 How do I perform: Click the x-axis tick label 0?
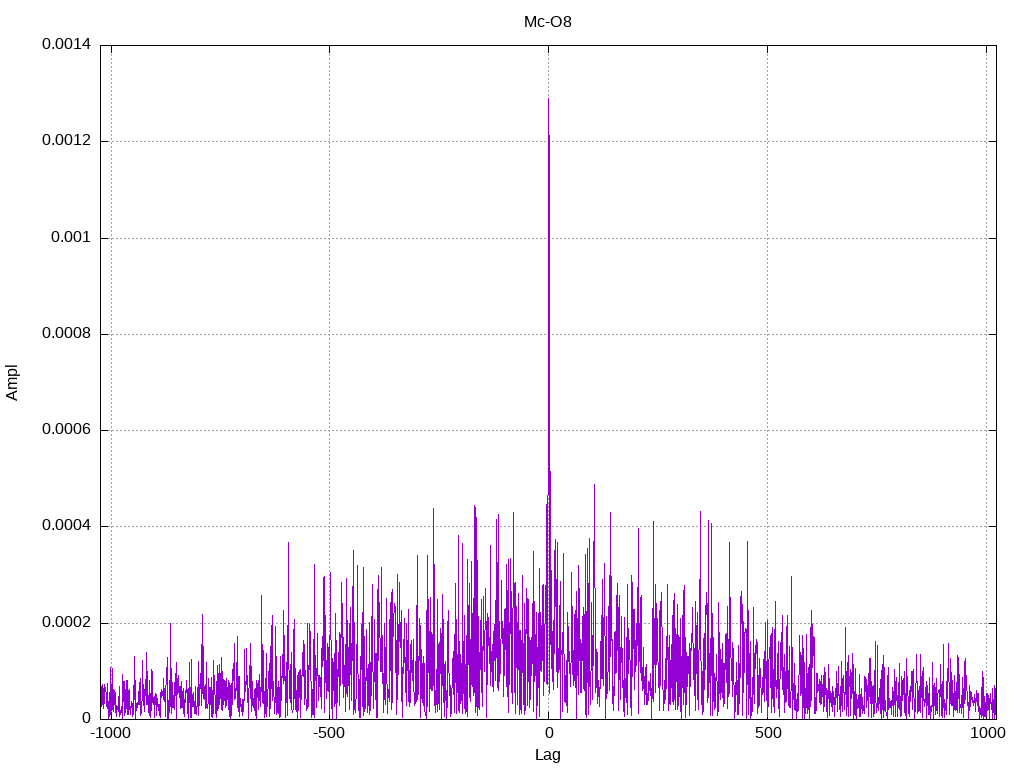click(549, 733)
